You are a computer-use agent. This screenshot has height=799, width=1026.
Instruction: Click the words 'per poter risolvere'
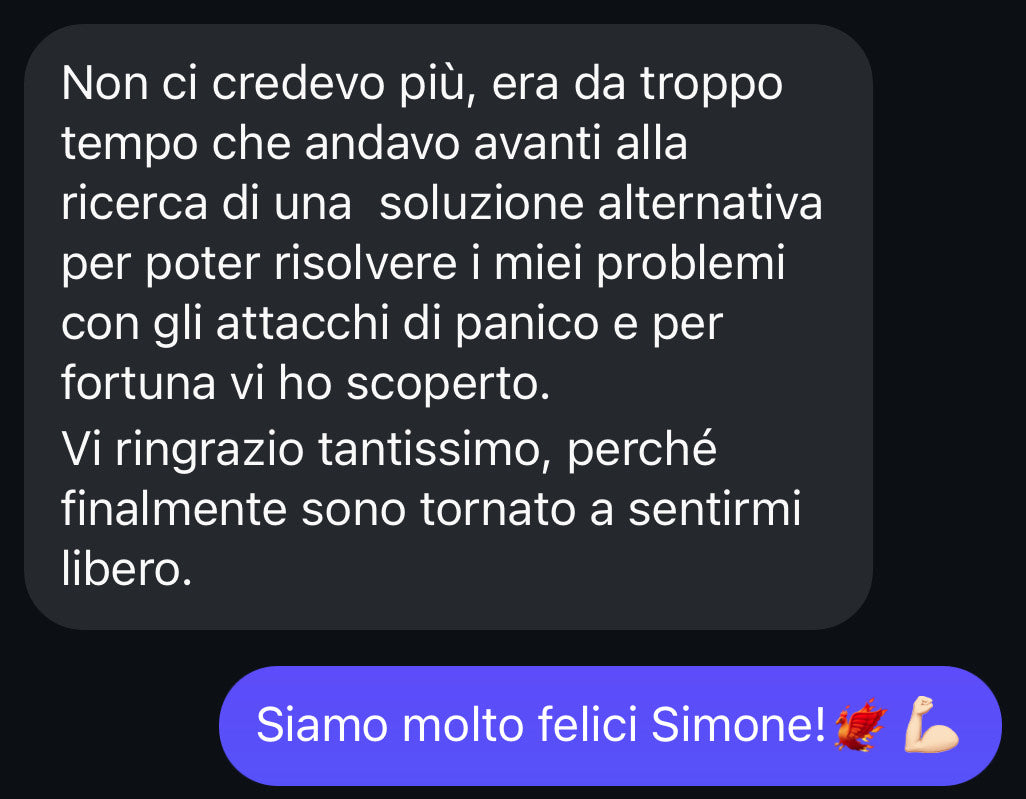pos(258,264)
